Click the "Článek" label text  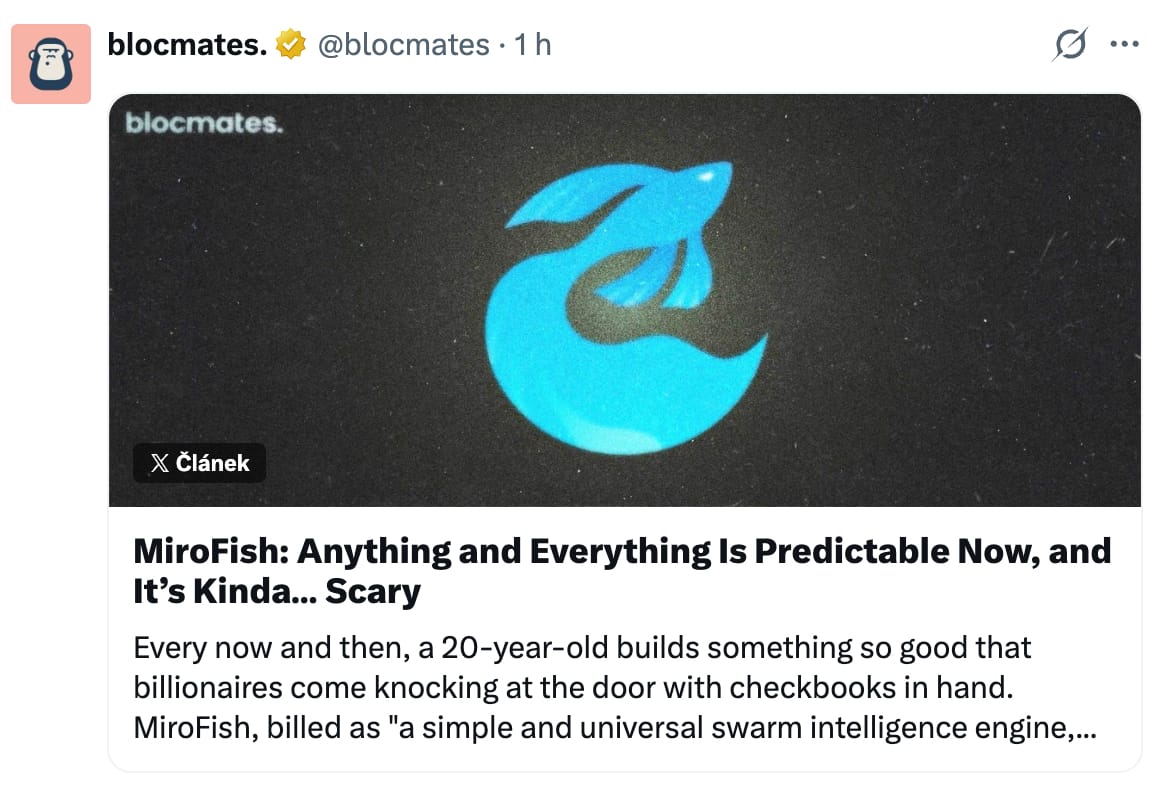212,463
